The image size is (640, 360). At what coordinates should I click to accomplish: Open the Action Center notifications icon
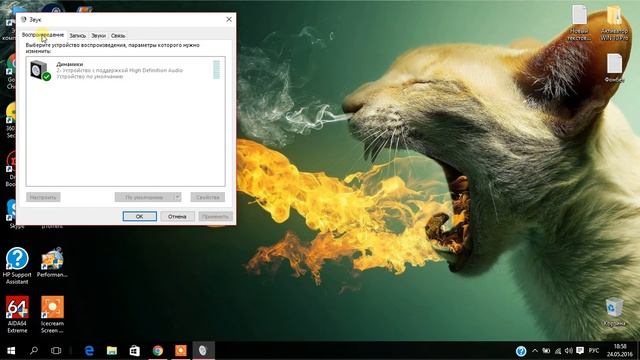point(580,351)
